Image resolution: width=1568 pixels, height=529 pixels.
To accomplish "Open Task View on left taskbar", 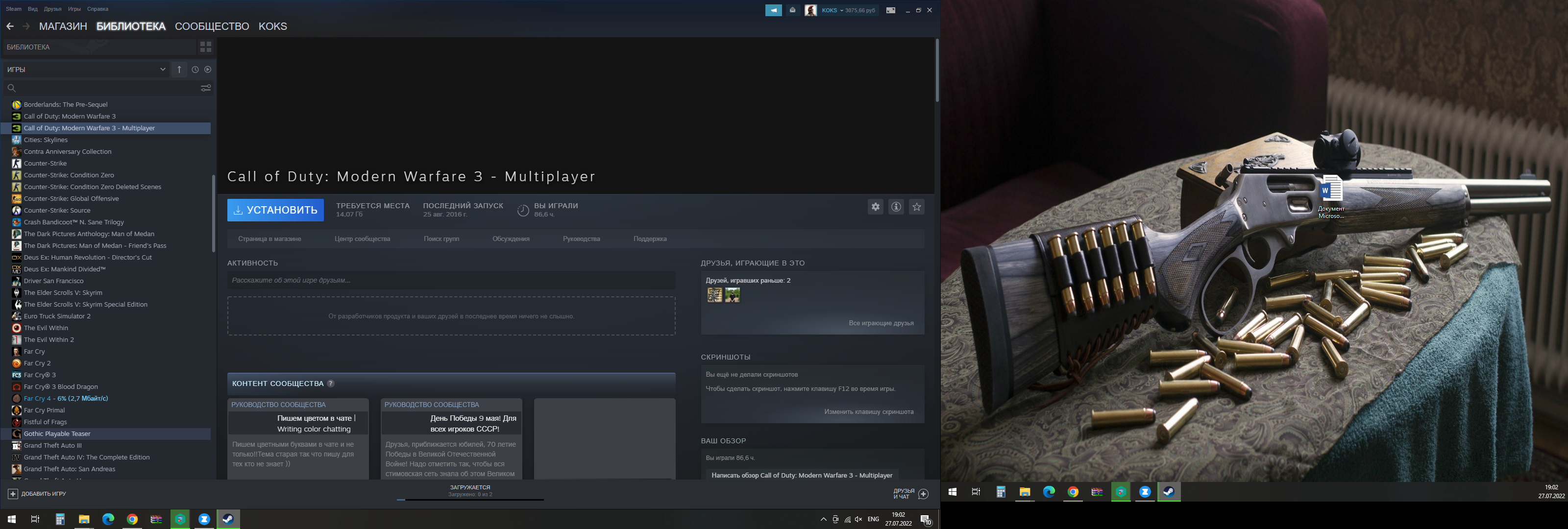I will point(35,519).
